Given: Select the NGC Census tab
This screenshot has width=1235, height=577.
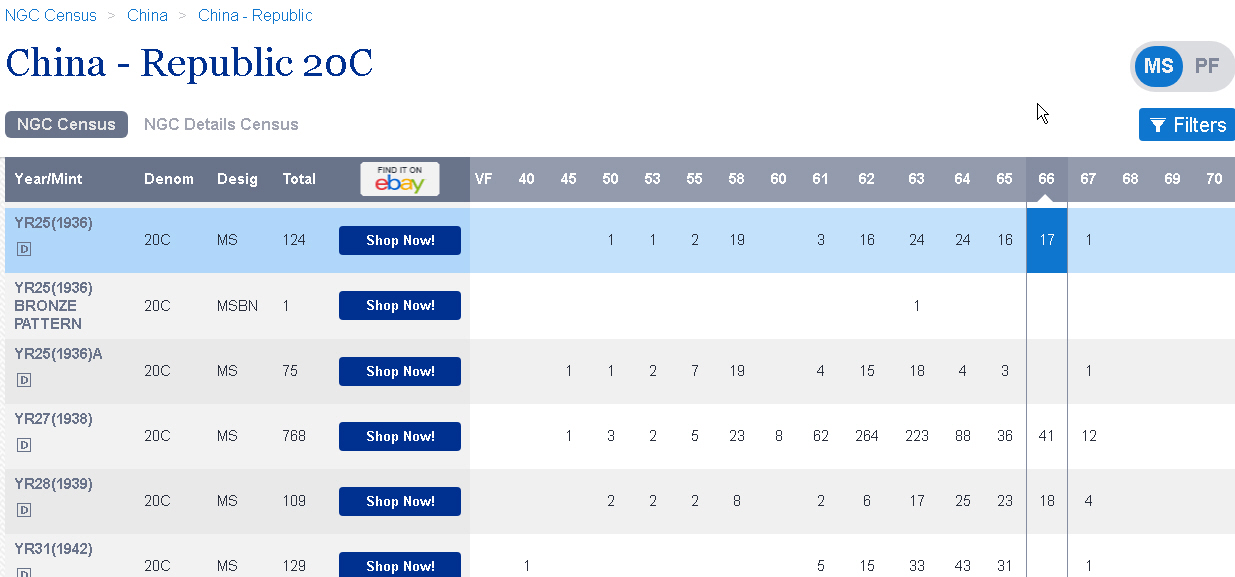Looking at the screenshot, I should tap(66, 124).
